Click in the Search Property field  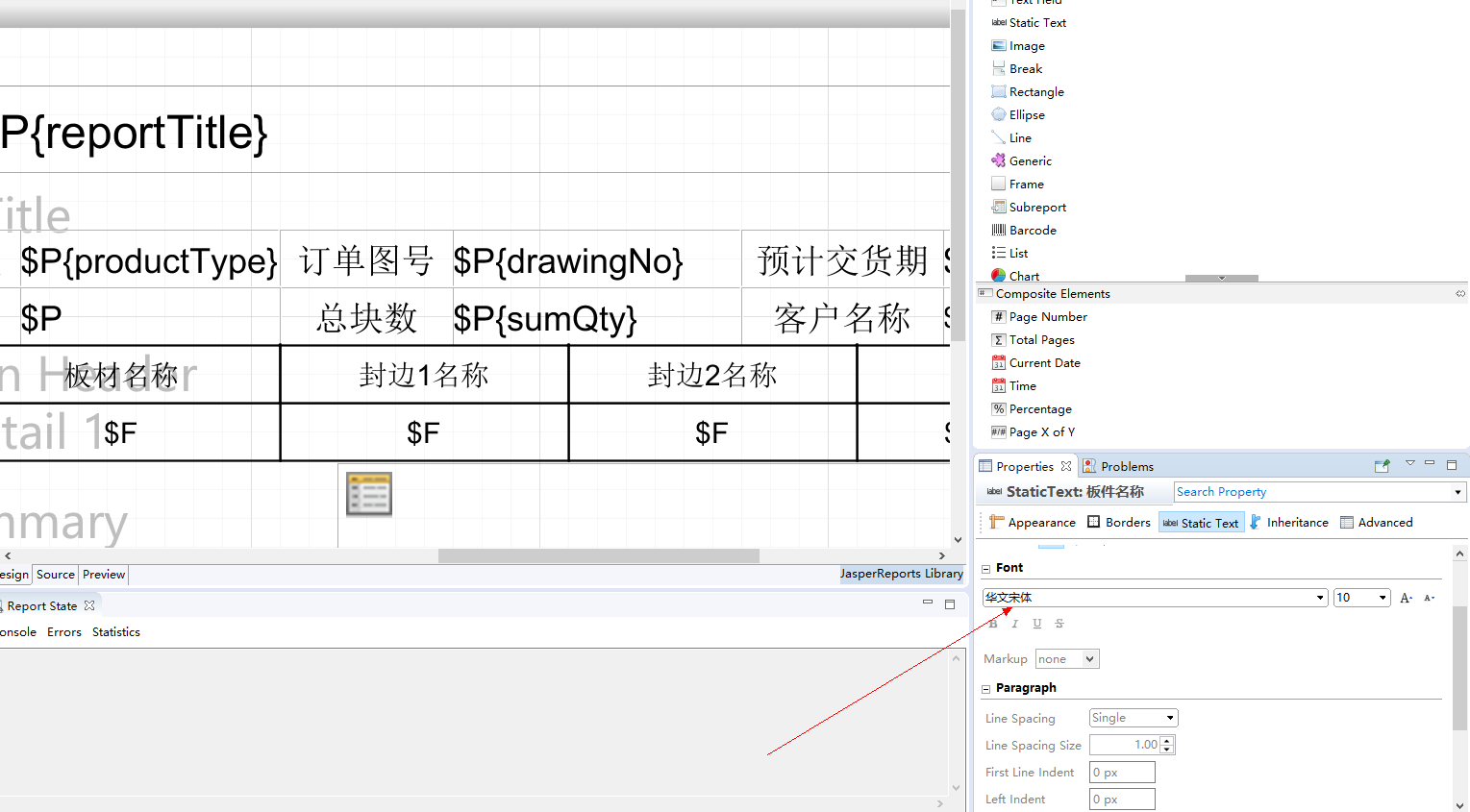(x=1312, y=492)
